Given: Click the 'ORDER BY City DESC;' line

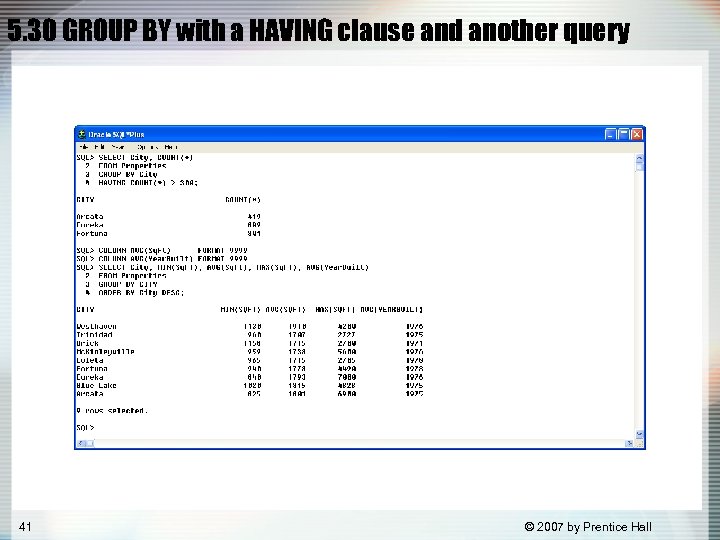Looking at the screenshot, I should pyautogui.click(x=141, y=293).
